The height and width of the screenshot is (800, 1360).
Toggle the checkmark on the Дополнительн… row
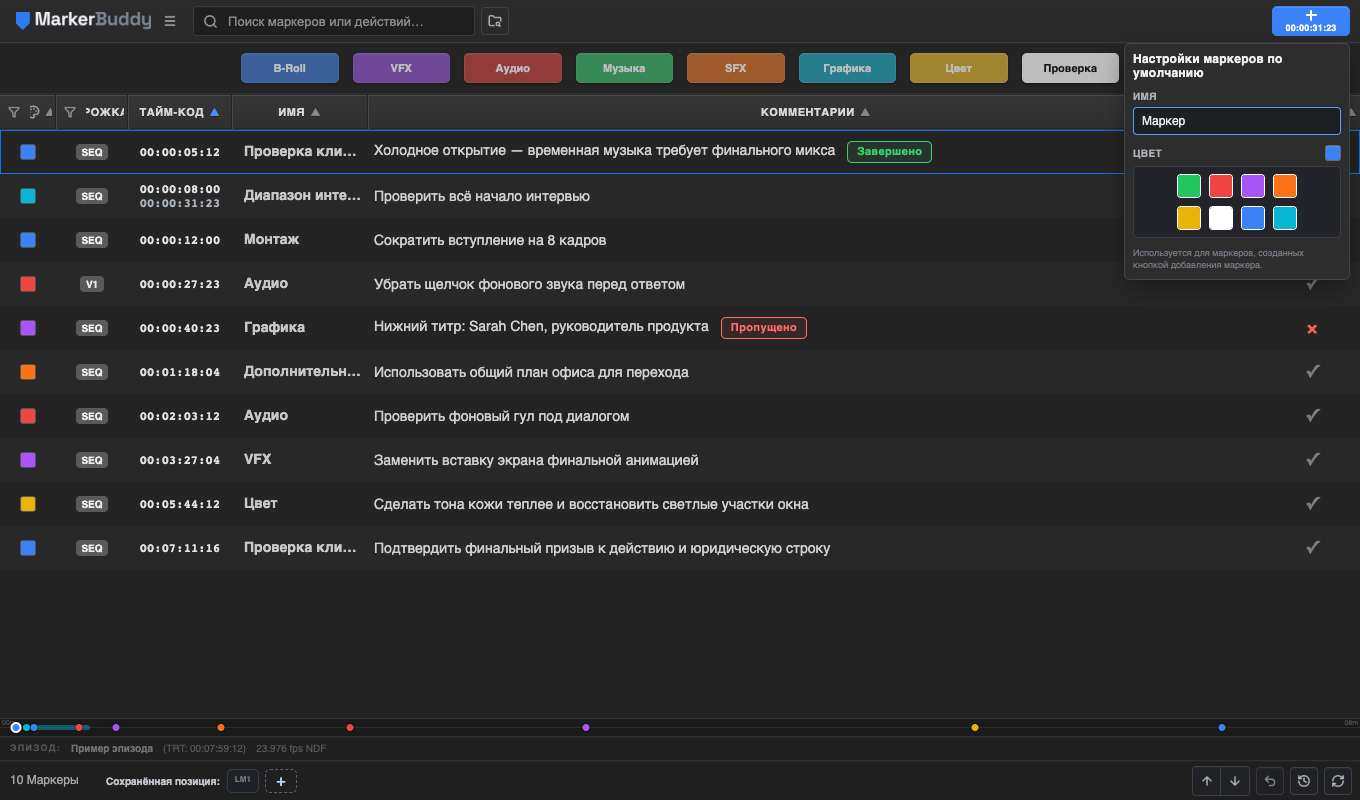coord(1313,371)
